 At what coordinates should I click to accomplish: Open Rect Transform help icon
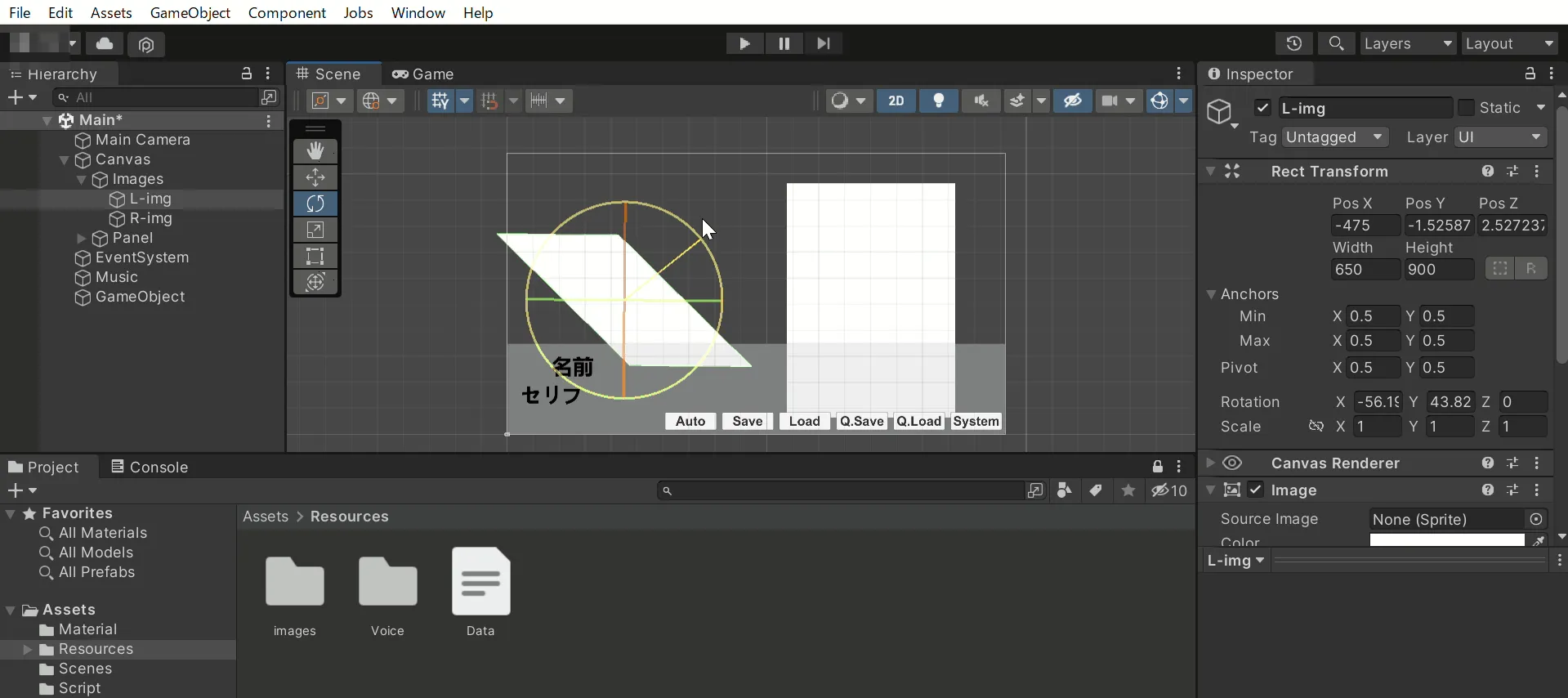pos(1488,172)
